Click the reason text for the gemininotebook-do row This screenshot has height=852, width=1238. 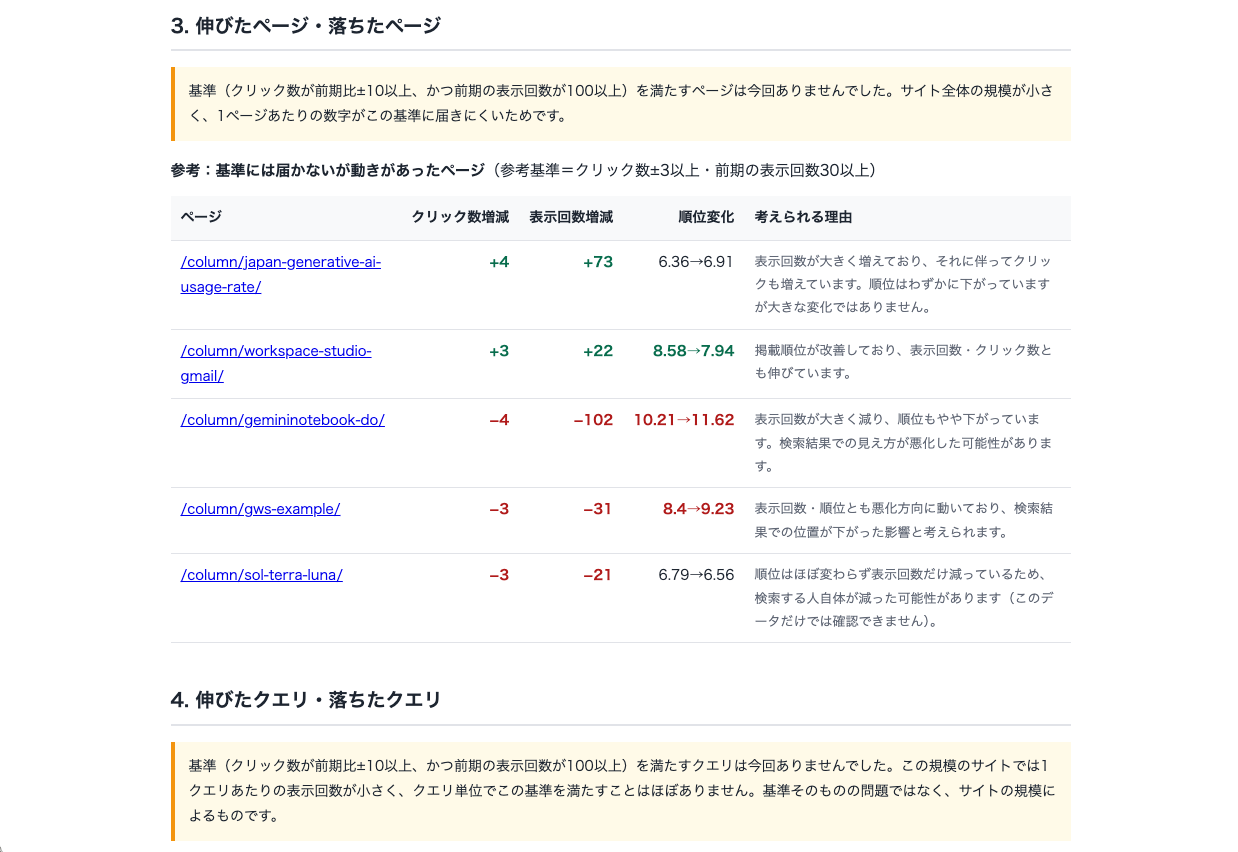903,443
